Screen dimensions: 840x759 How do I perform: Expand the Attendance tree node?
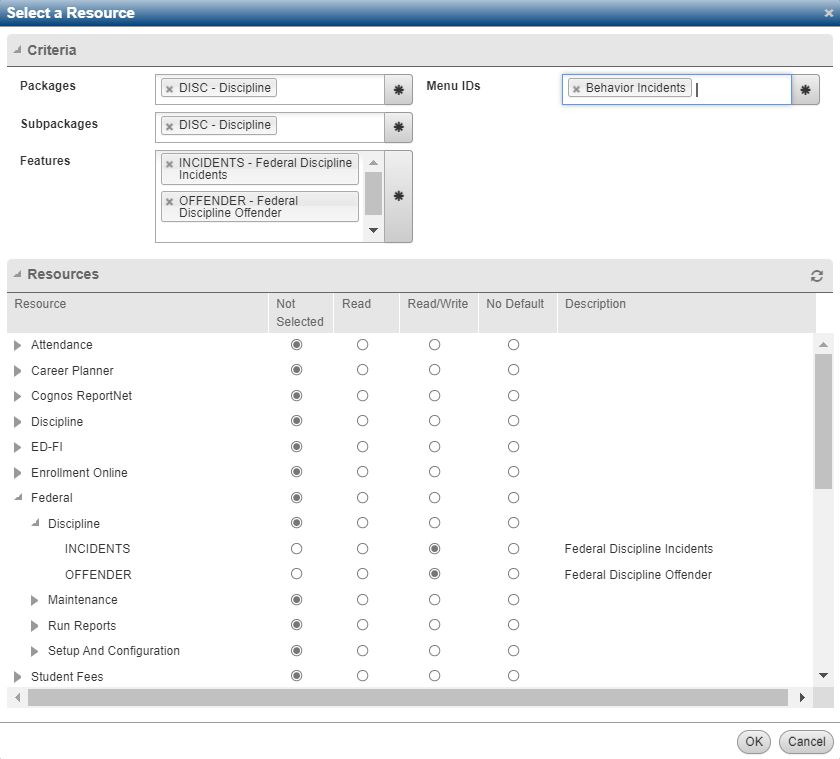(17, 344)
